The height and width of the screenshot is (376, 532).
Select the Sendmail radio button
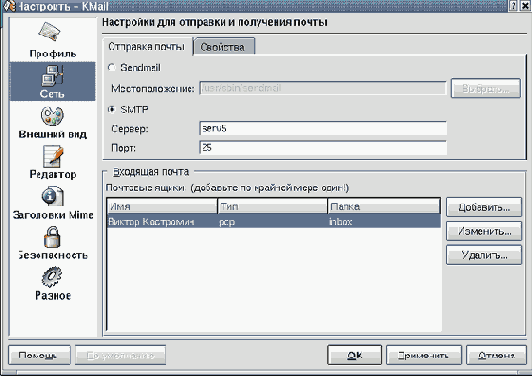(x=112, y=67)
